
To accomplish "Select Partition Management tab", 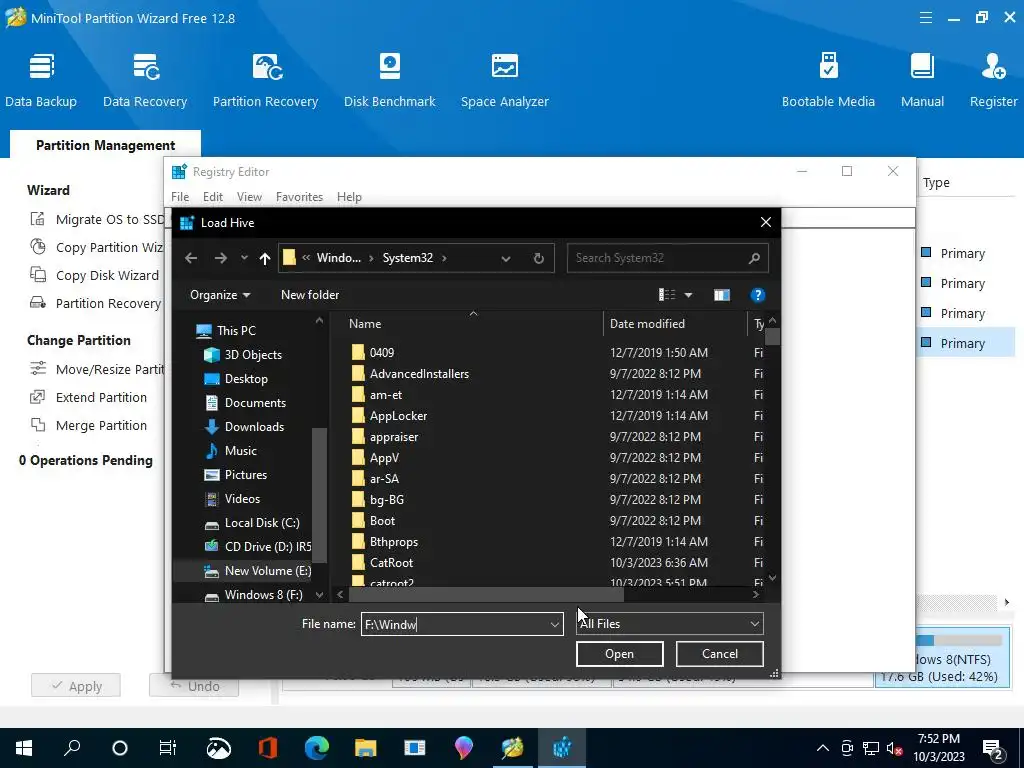I will (105, 145).
